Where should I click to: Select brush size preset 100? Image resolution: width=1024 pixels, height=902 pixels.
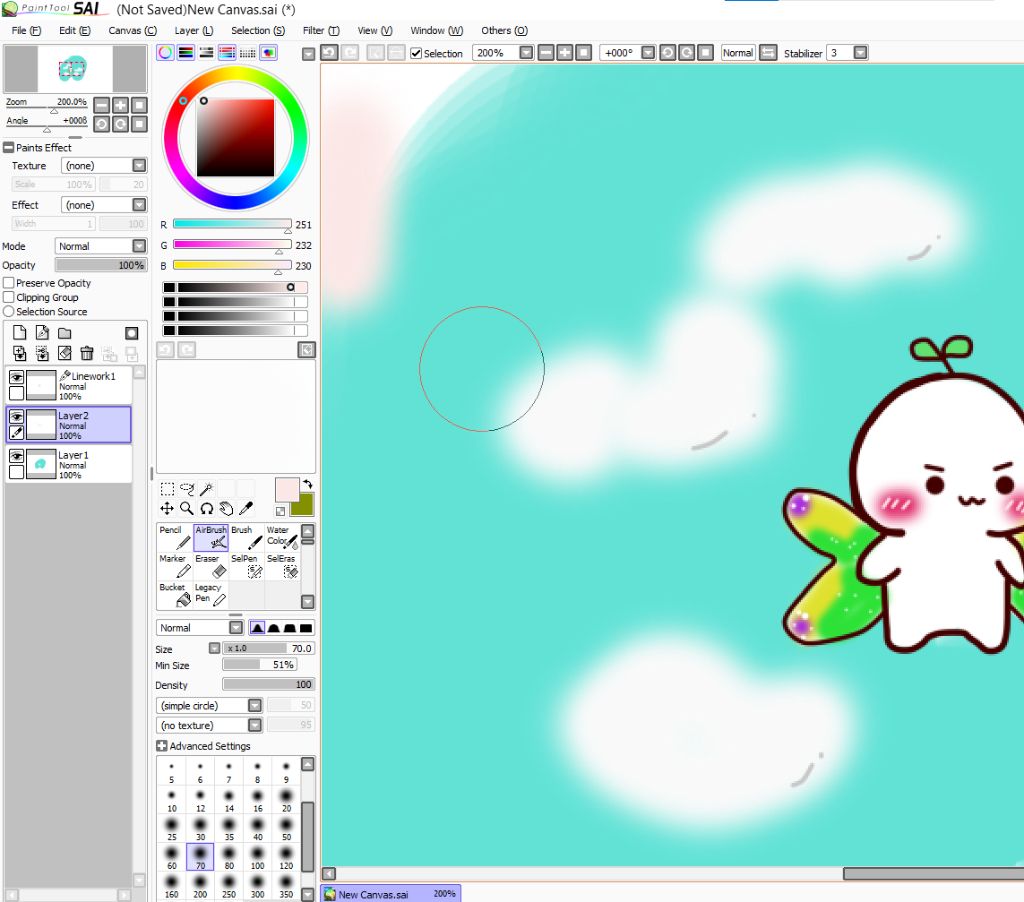(x=257, y=857)
